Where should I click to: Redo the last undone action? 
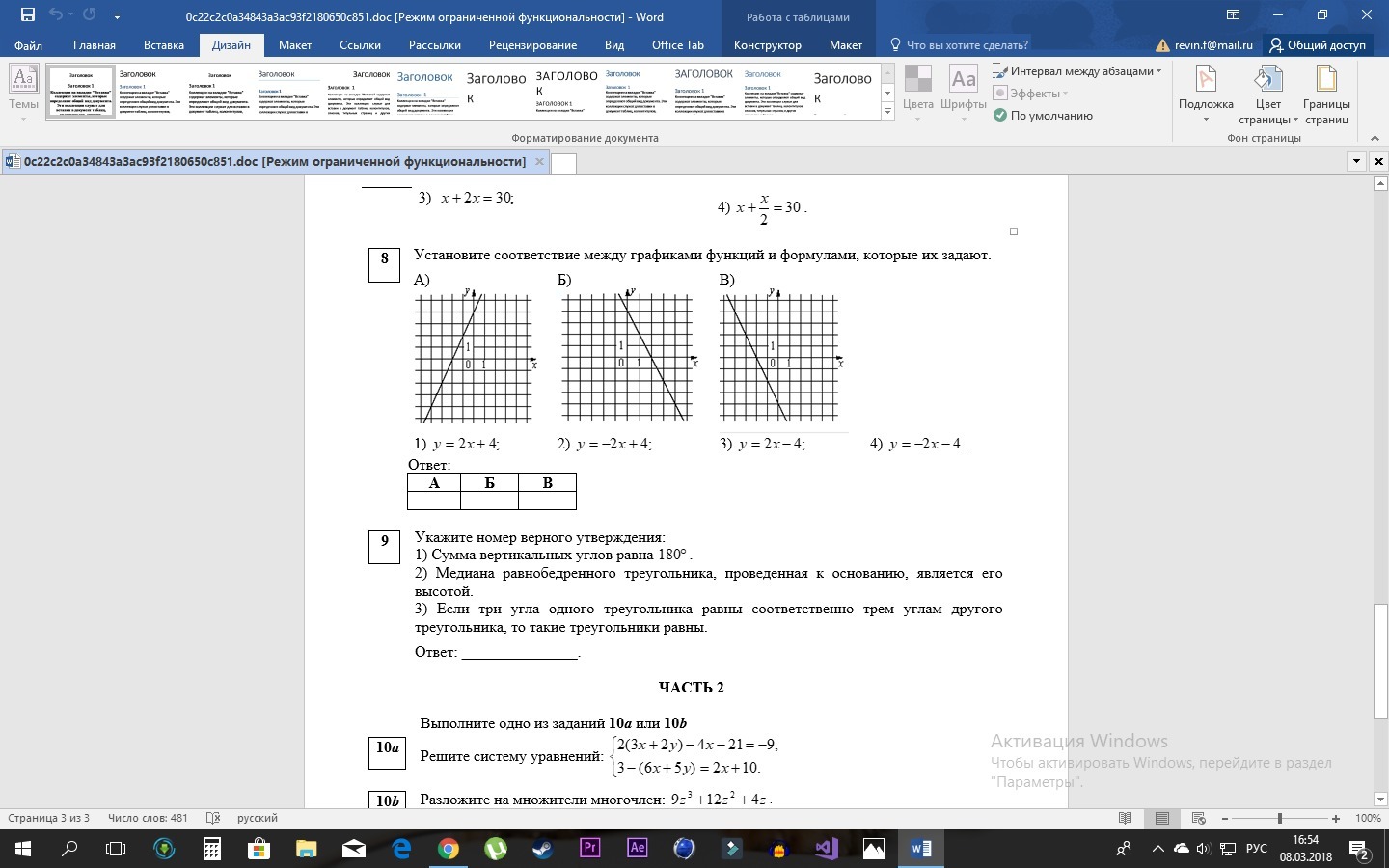(x=90, y=15)
